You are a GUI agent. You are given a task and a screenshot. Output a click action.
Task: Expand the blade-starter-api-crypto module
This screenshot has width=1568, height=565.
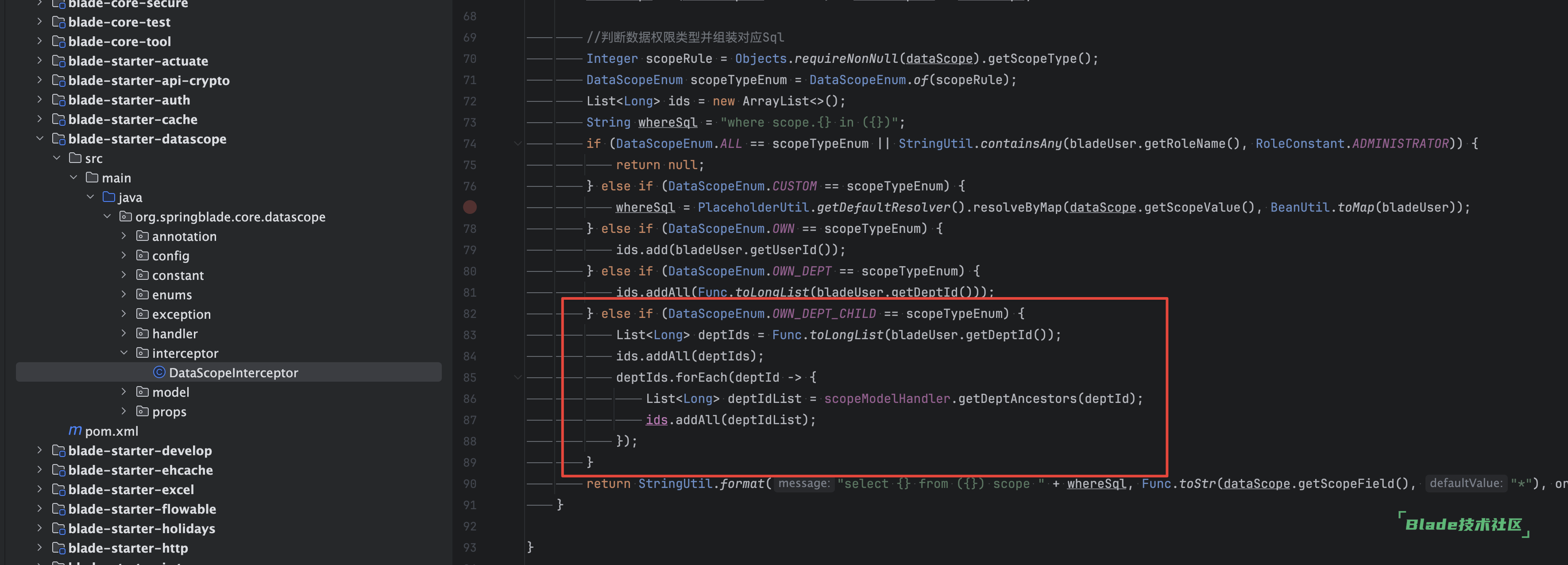39,81
